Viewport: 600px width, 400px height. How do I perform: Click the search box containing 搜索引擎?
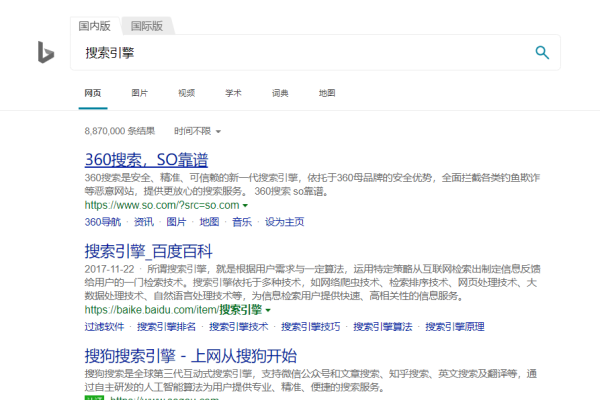coord(315,52)
